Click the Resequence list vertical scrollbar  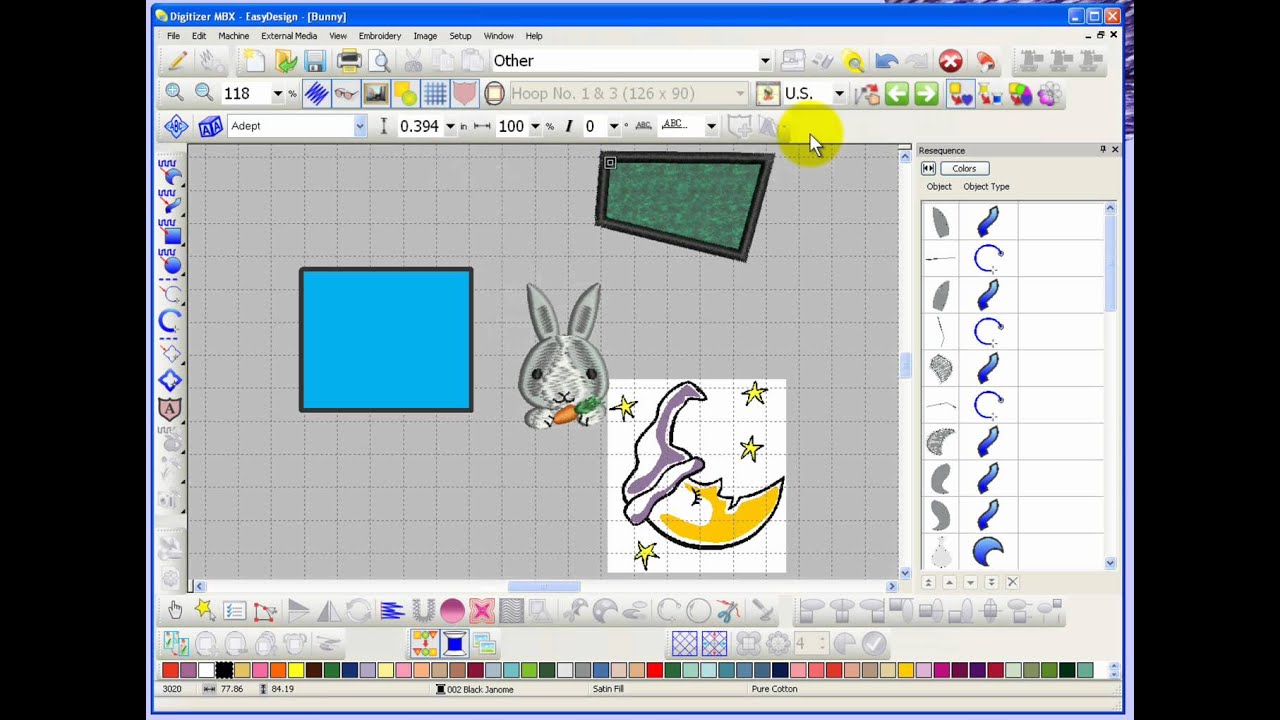[x=1110, y=385]
